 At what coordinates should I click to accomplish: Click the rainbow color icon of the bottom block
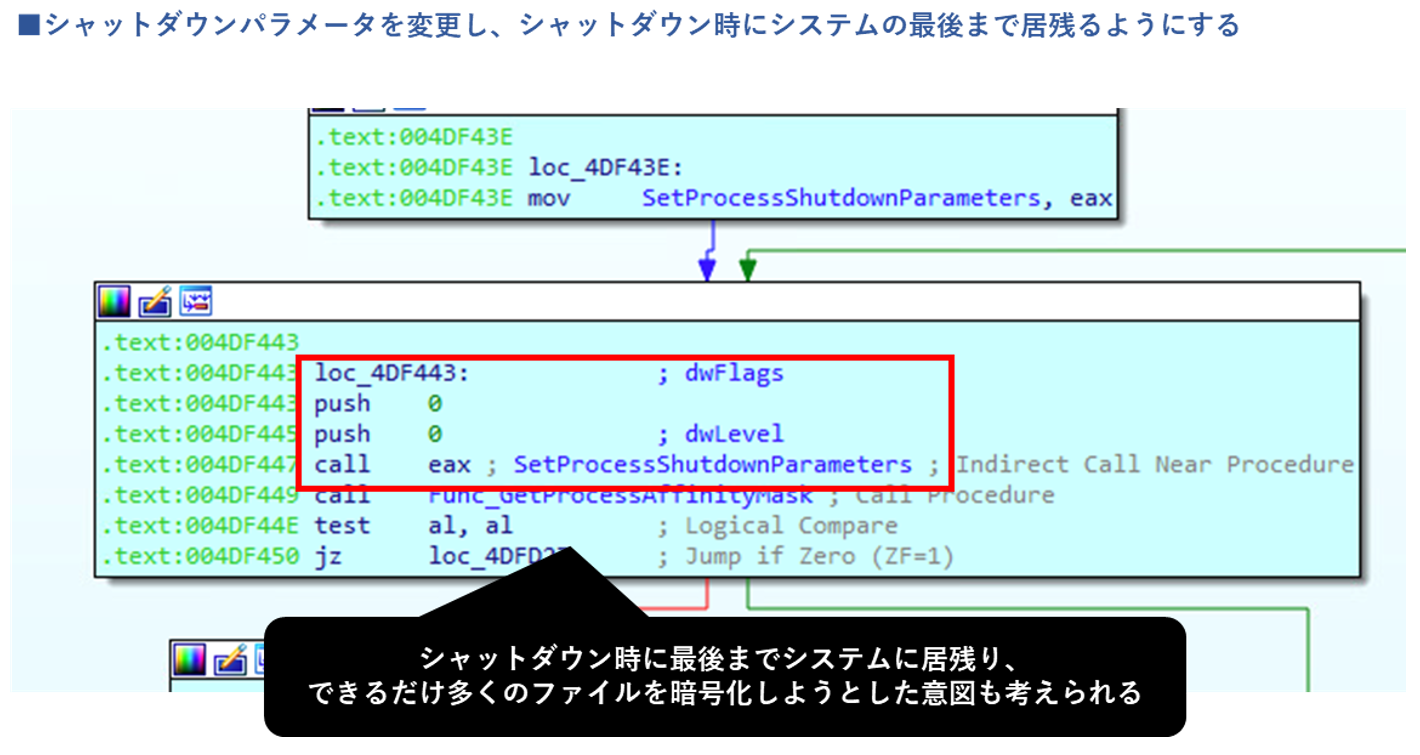[x=189, y=659]
